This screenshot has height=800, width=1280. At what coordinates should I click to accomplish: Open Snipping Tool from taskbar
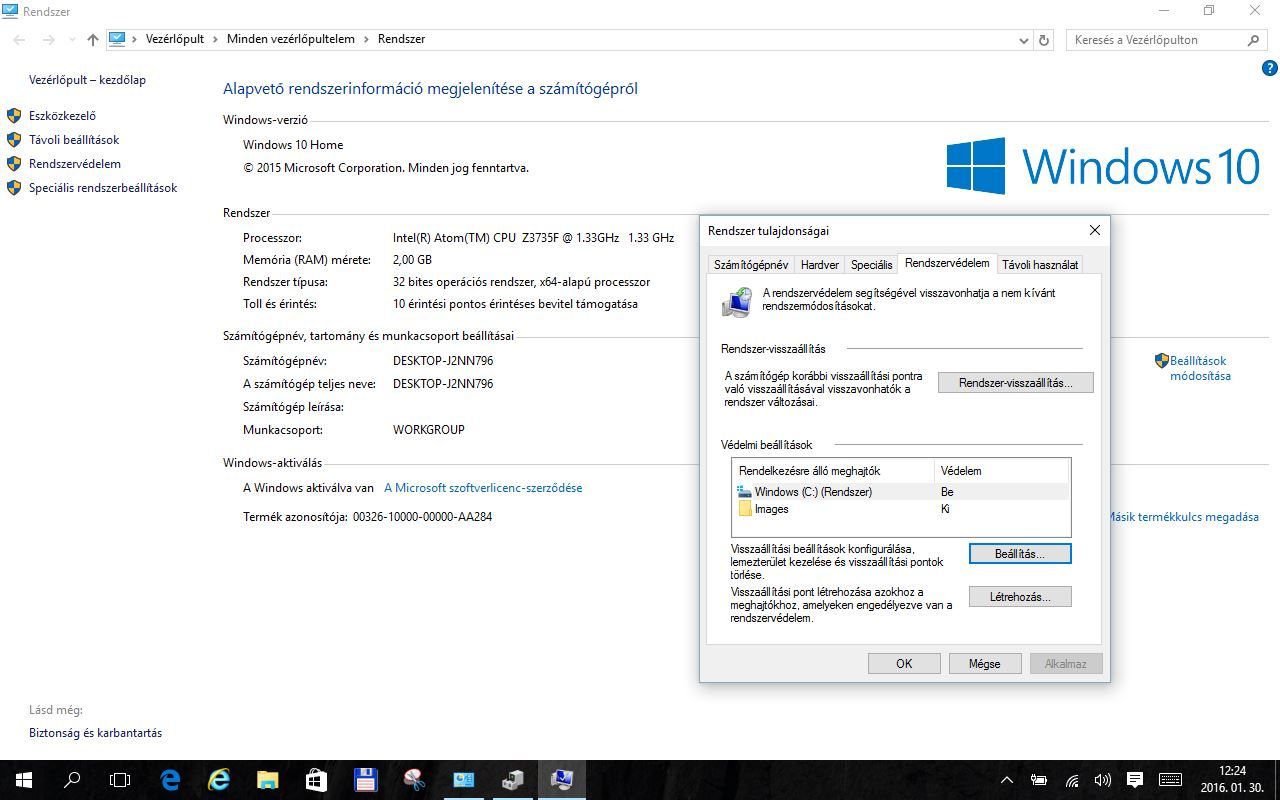pos(414,780)
